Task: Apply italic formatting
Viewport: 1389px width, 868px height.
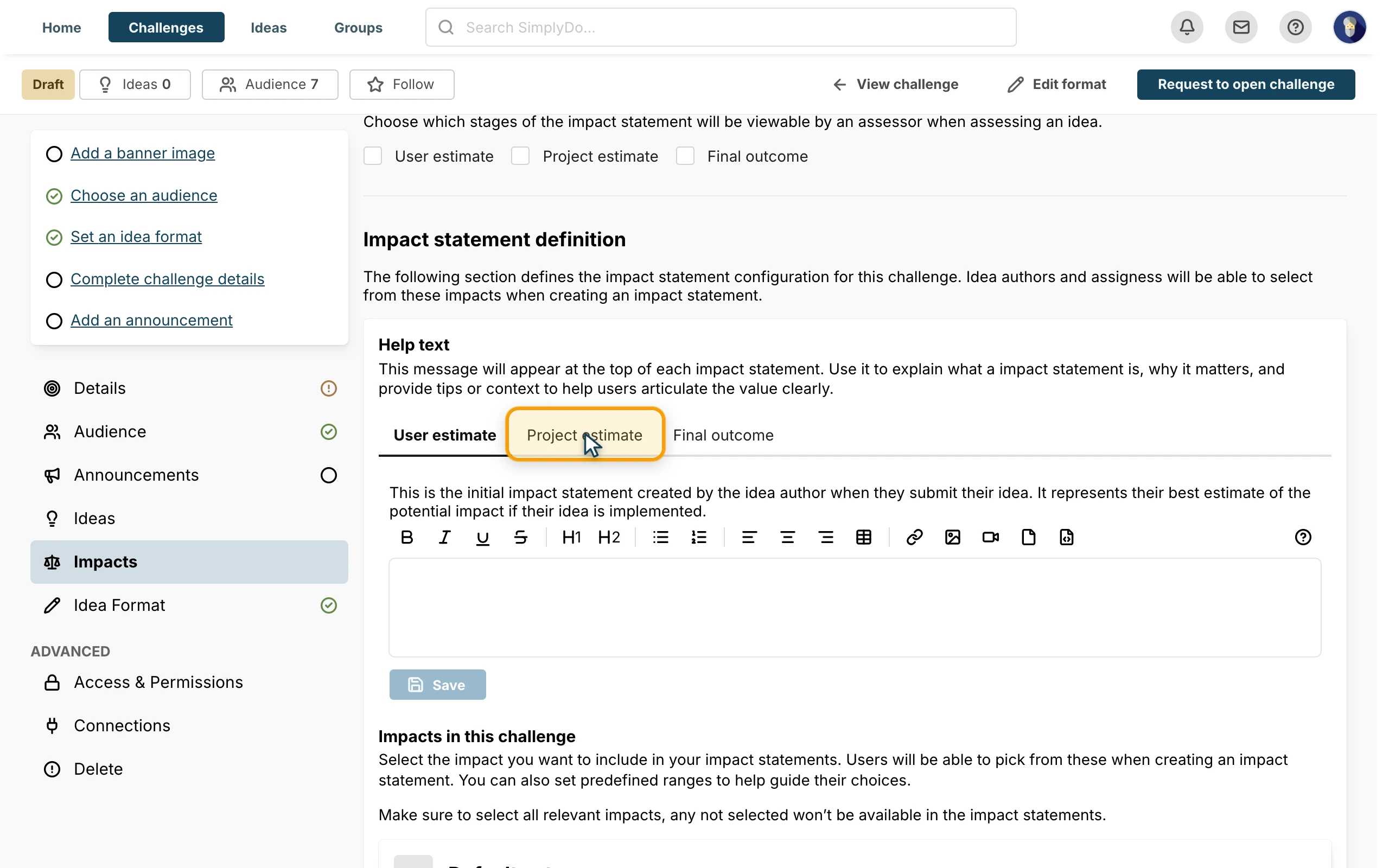Action: (x=445, y=537)
